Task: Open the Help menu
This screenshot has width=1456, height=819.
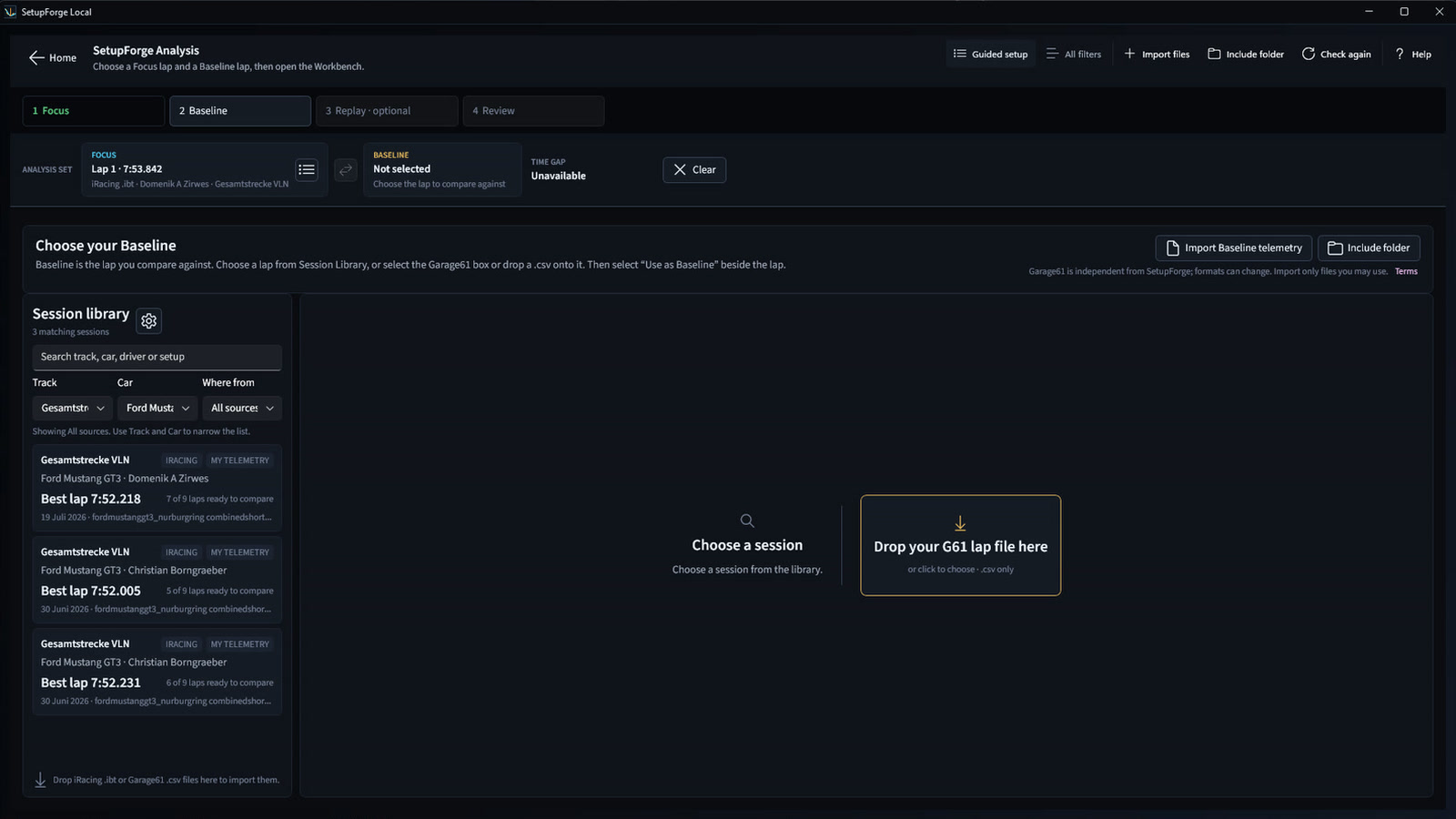Action: pos(1413,54)
